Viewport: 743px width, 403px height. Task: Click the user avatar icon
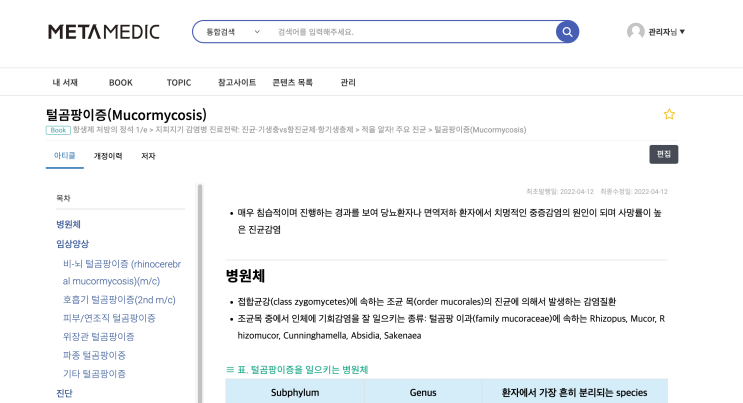pyautogui.click(x=635, y=32)
